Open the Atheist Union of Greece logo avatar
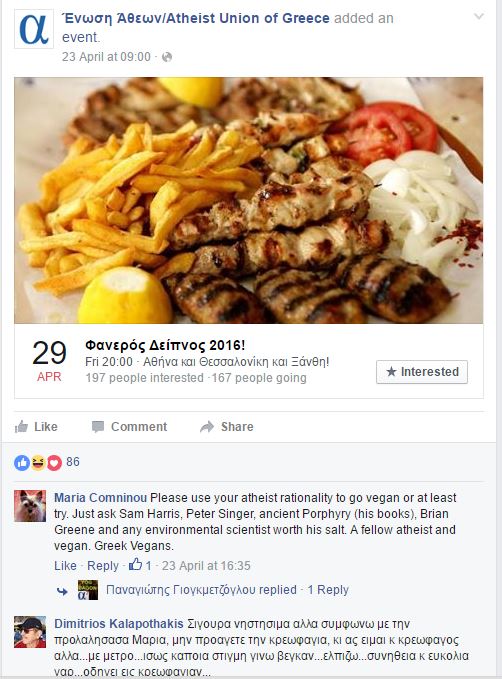 34,29
